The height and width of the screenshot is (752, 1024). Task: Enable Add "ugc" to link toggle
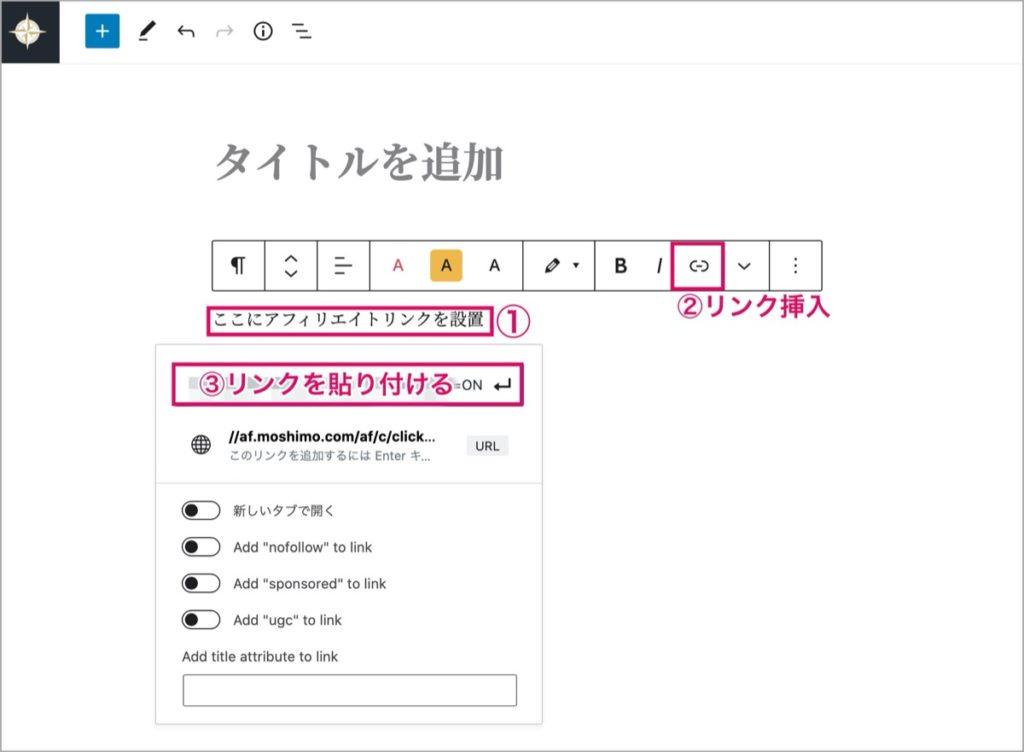coord(201,619)
